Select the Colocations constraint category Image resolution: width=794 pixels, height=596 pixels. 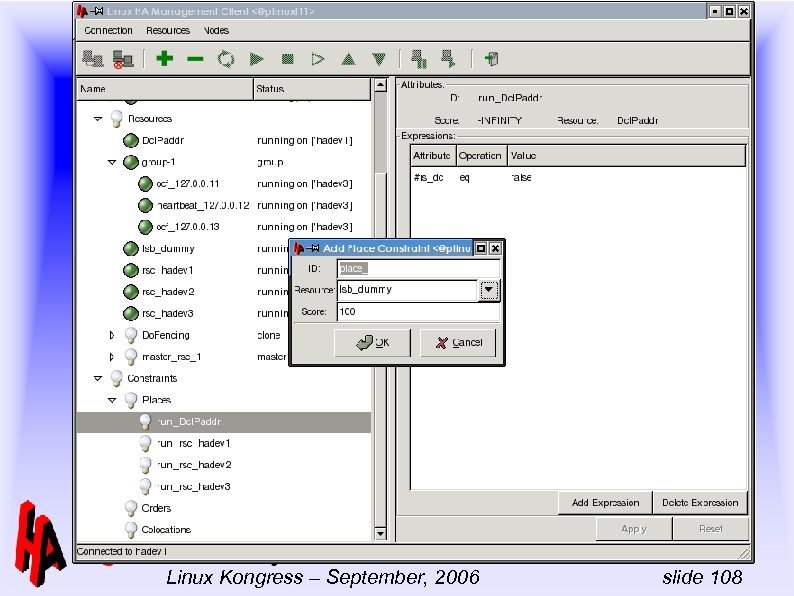tap(224, 530)
